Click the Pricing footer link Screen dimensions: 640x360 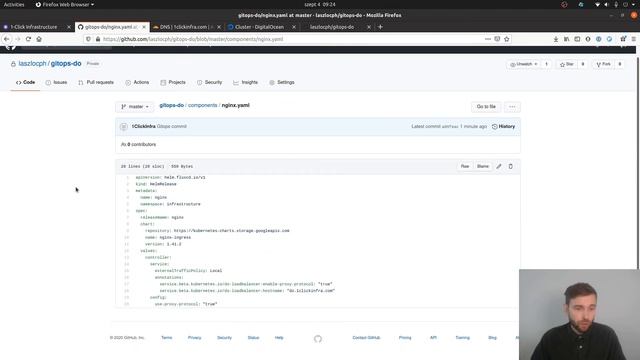coord(405,338)
